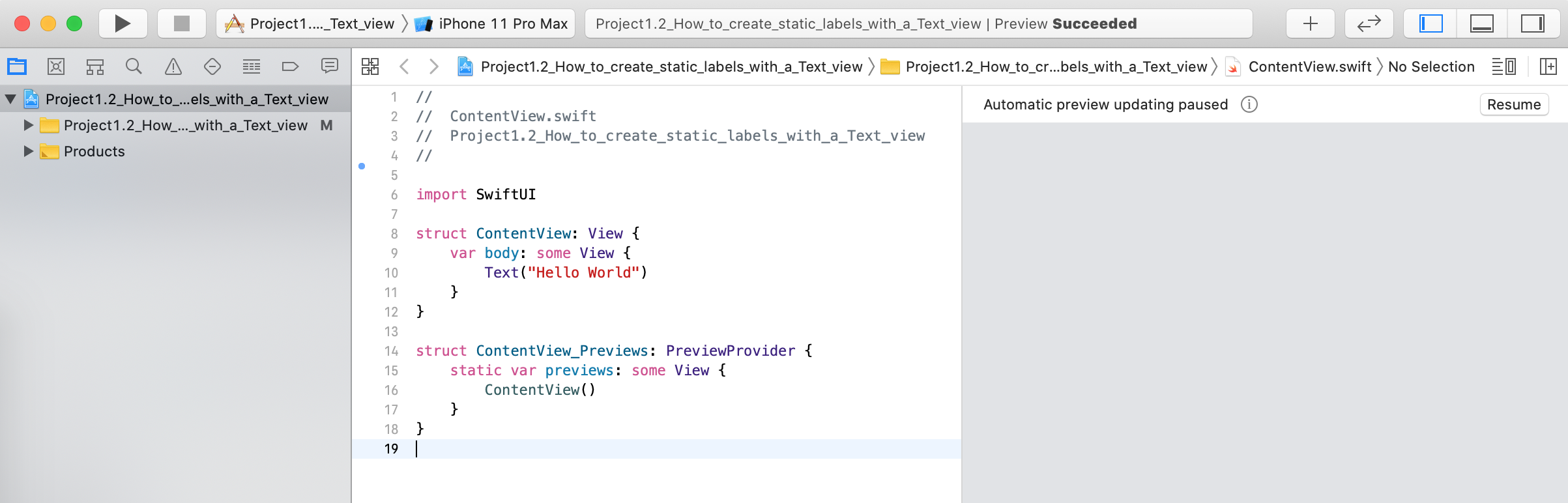Expand the Project1.2_How..._with_a_Text_view folder
Image resolution: width=1568 pixels, height=503 pixels.
coord(28,125)
